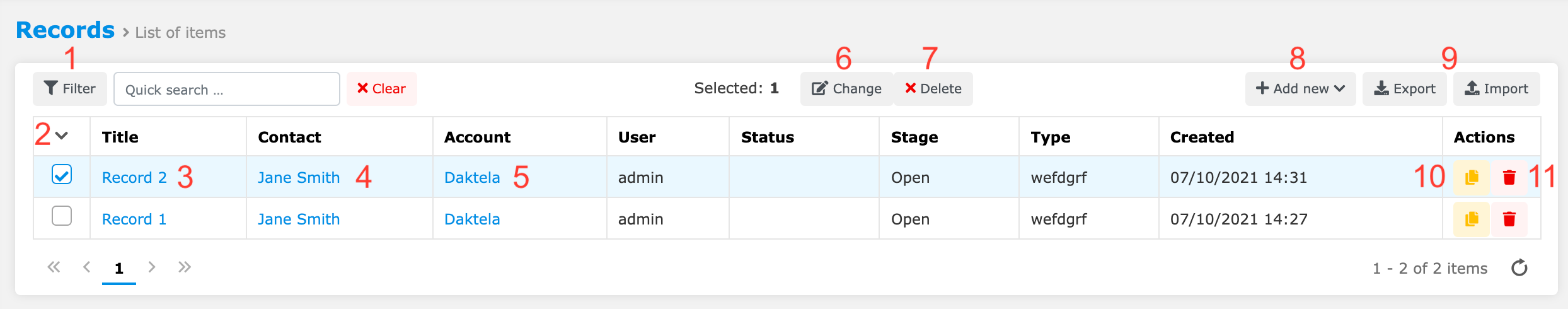Viewport: 1568px width, 309px height.
Task: Go to the first page arrow
Action: pos(54,267)
